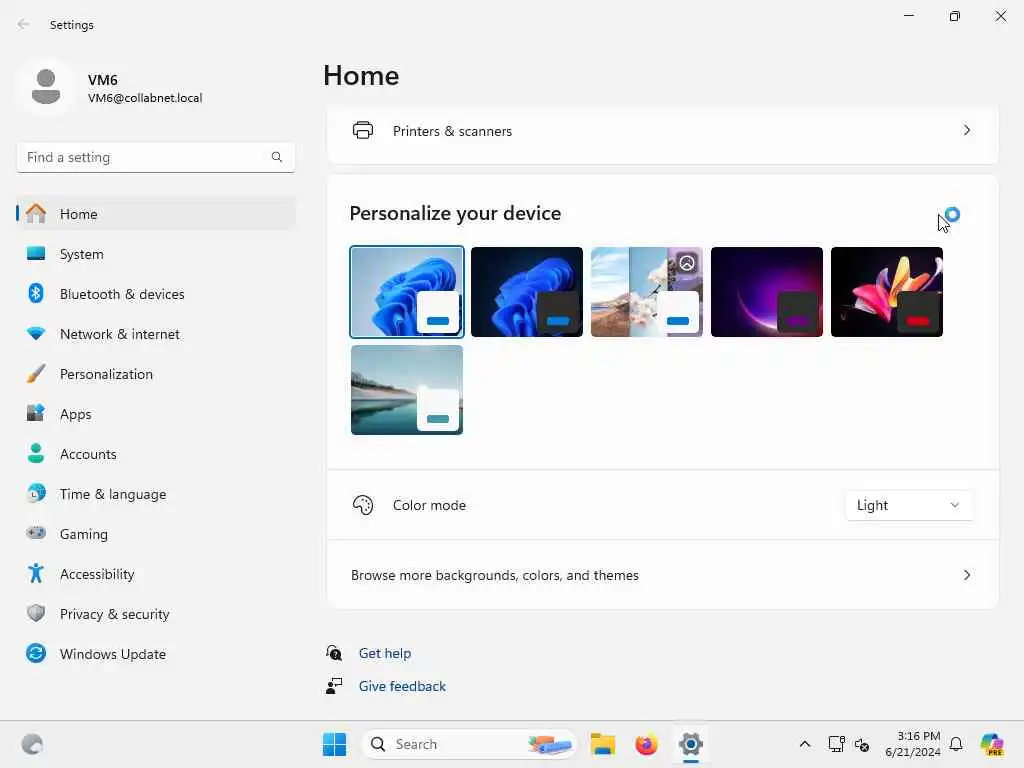Click the Copilot preview icon in taskbar
This screenshot has height=768, width=1024.
(992, 744)
